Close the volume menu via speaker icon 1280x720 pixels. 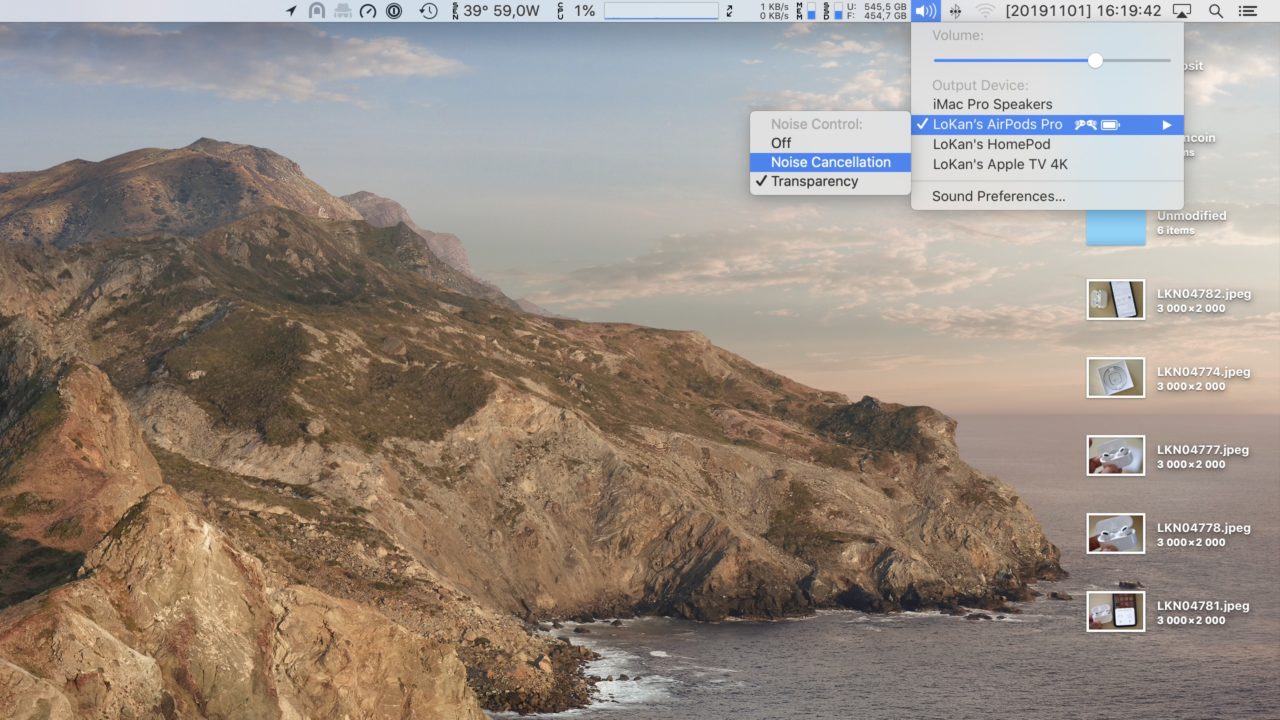(926, 11)
